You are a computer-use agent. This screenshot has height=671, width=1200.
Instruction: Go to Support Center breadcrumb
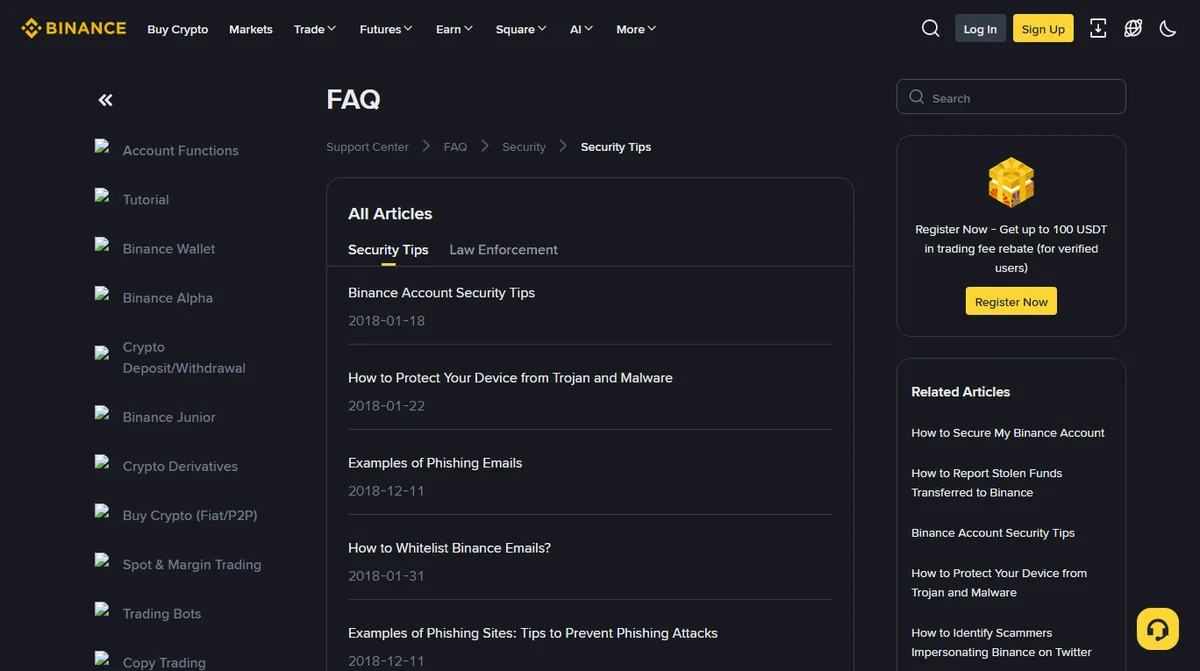click(x=367, y=147)
